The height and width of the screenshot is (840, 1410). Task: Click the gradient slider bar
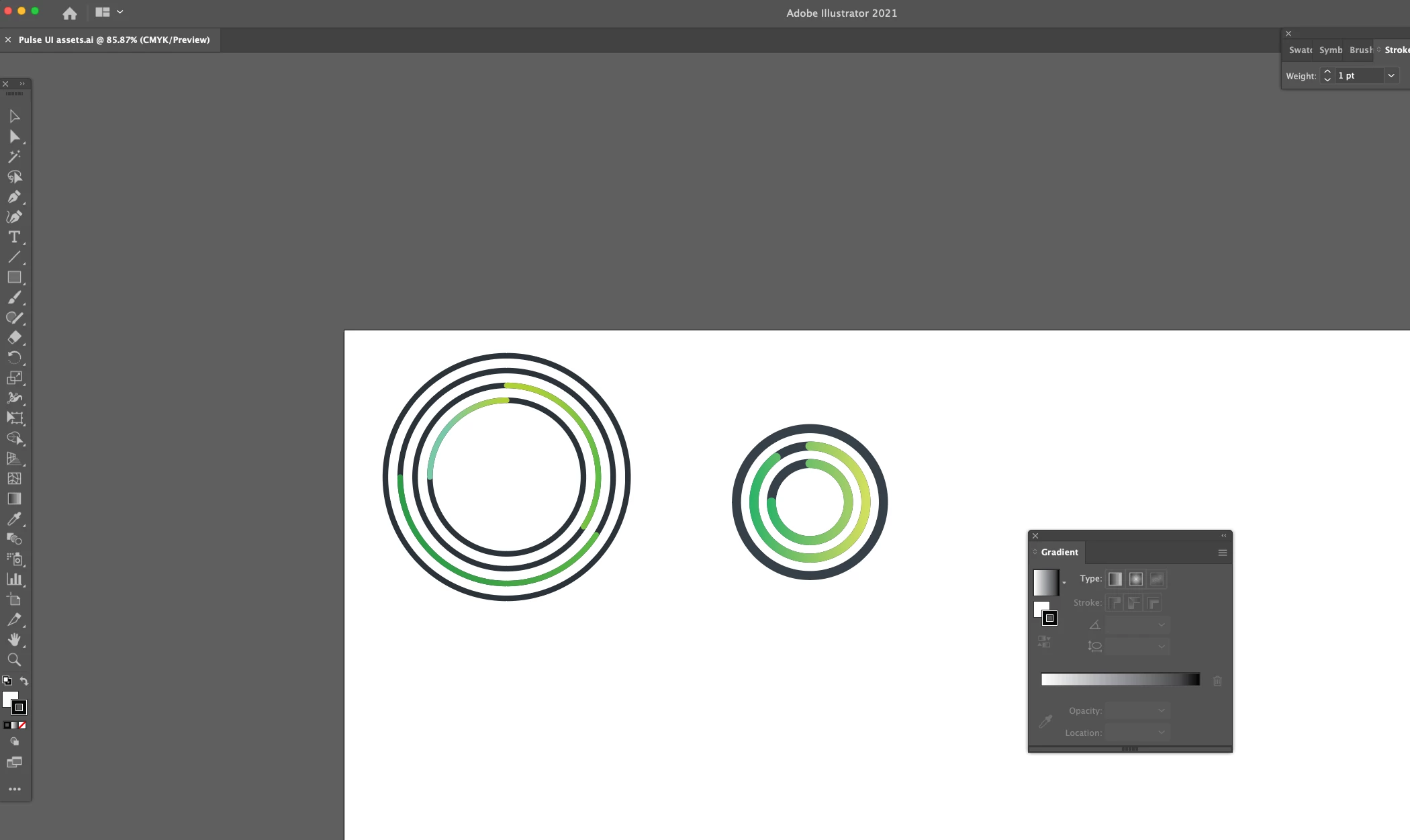[1120, 680]
